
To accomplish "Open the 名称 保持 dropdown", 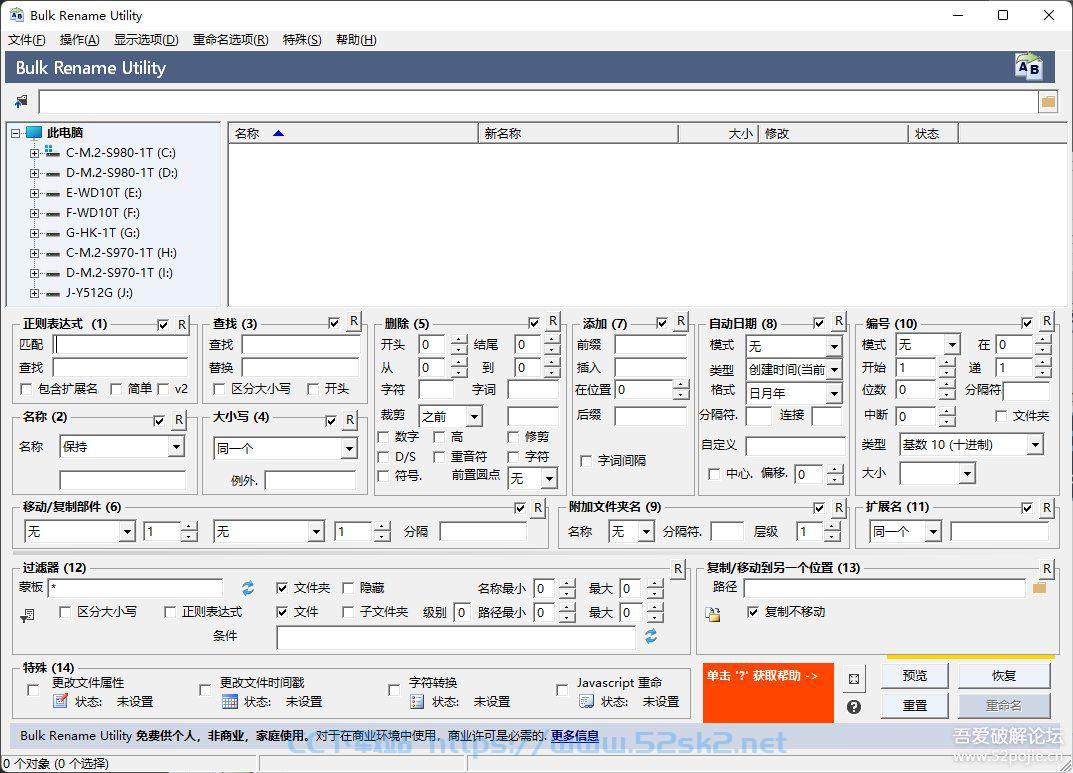I will [x=177, y=447].
